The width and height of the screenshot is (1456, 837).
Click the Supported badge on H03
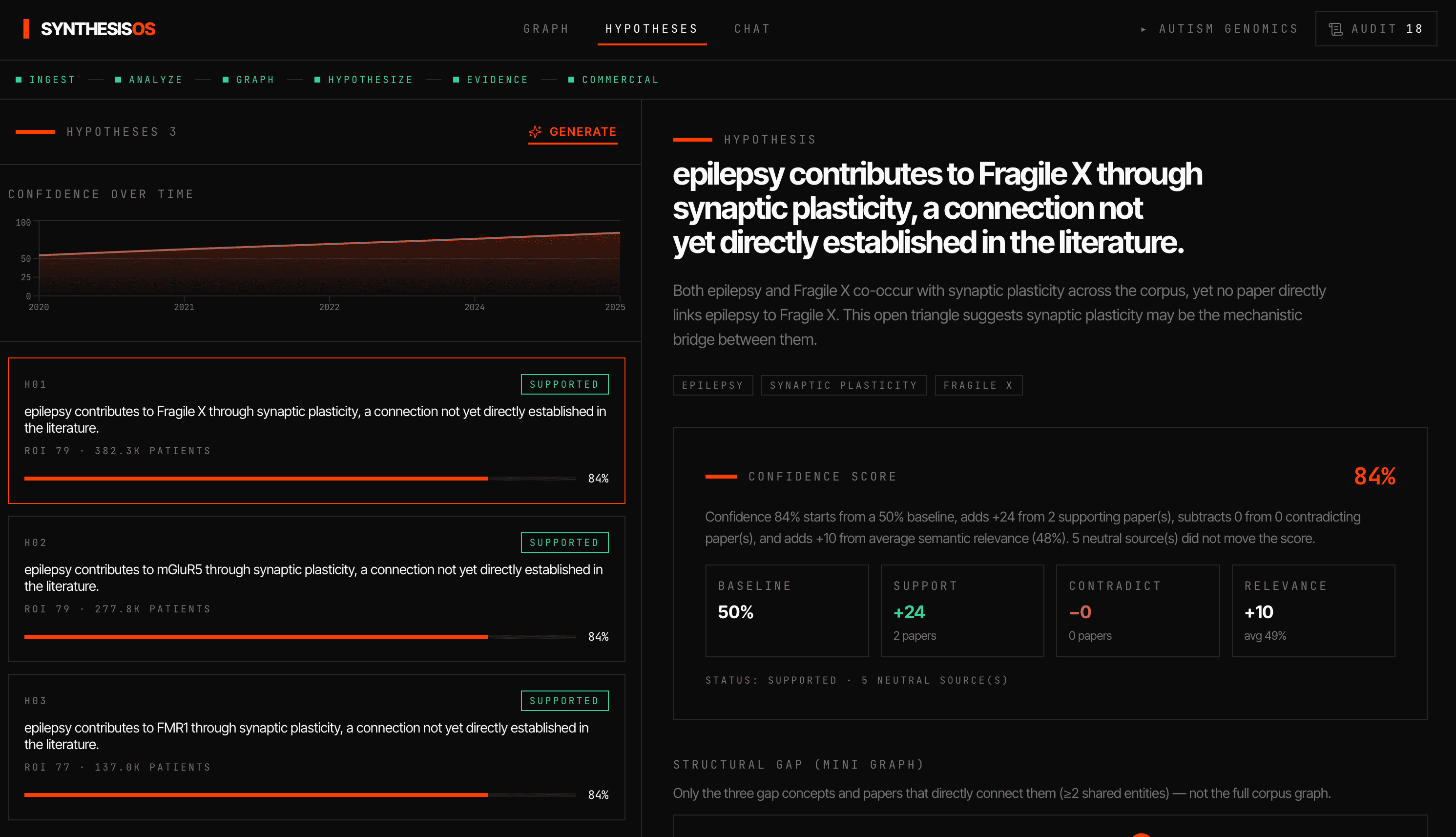(564, 701)
